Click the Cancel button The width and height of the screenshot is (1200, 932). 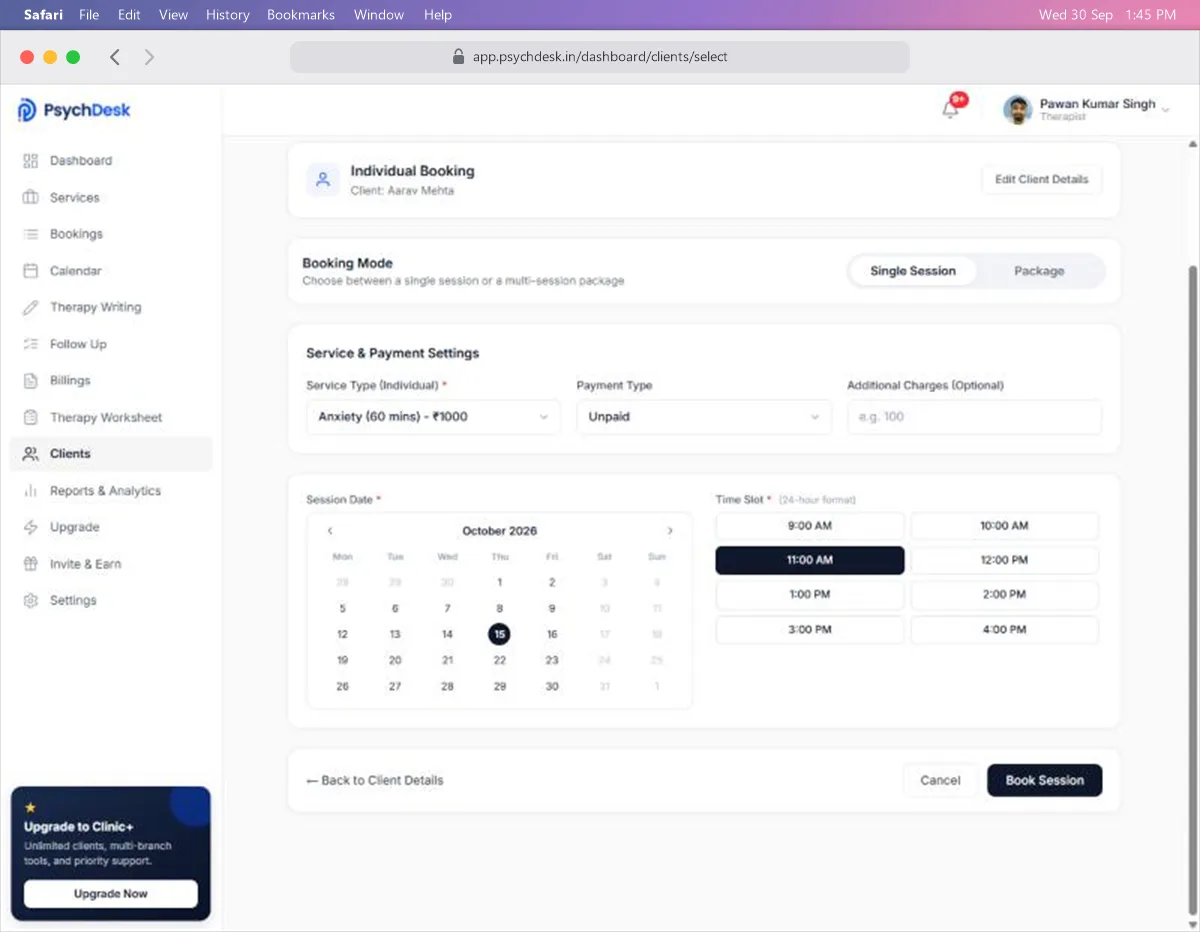940,781
